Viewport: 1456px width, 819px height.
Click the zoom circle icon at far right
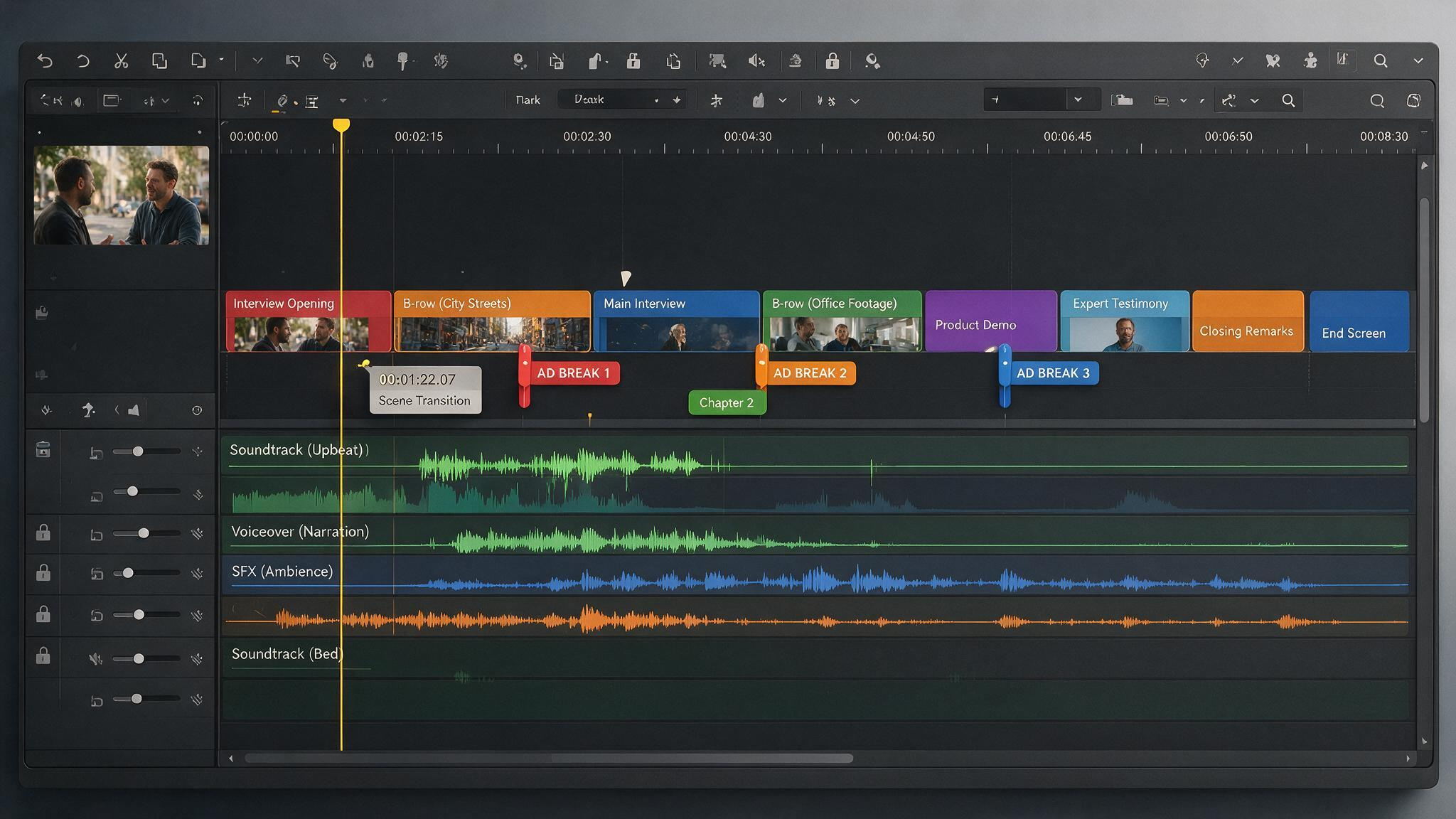[x=1377, y=101]
